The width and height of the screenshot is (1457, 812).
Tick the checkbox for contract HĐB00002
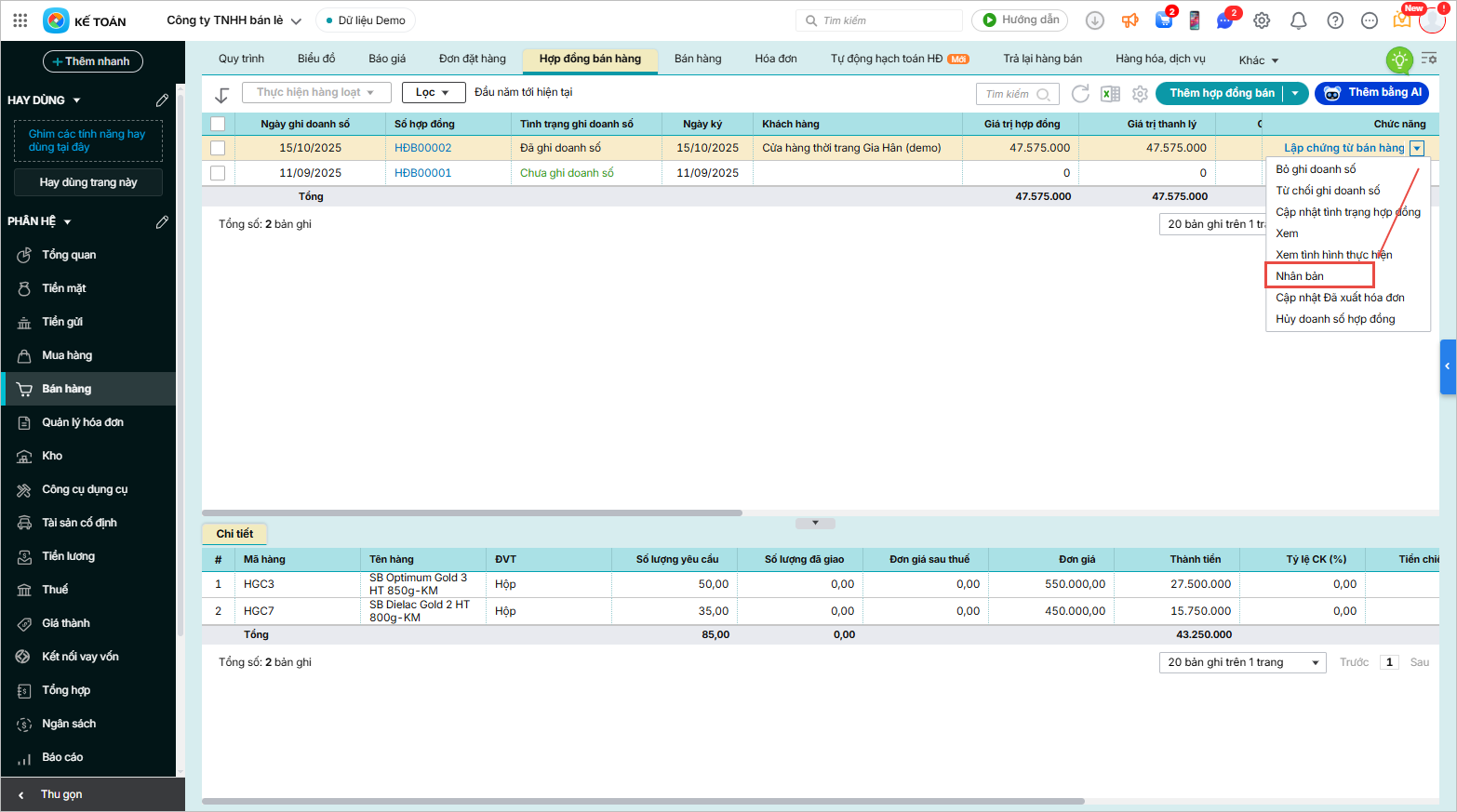click(218, 148)
